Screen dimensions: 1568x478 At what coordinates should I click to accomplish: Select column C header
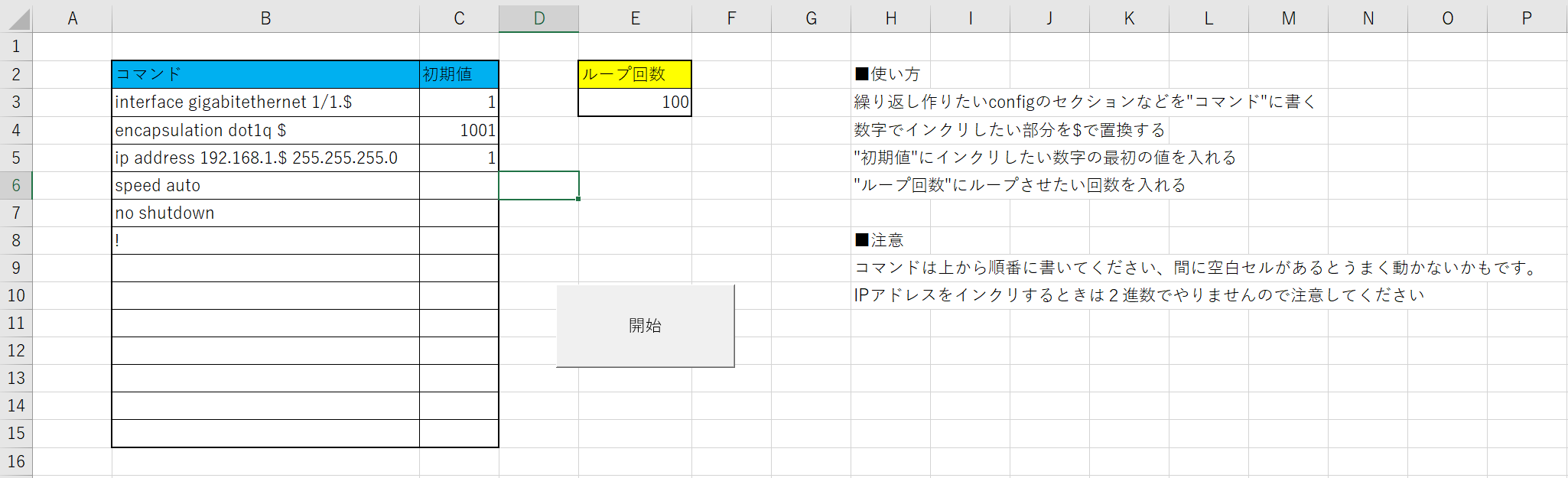459,18
